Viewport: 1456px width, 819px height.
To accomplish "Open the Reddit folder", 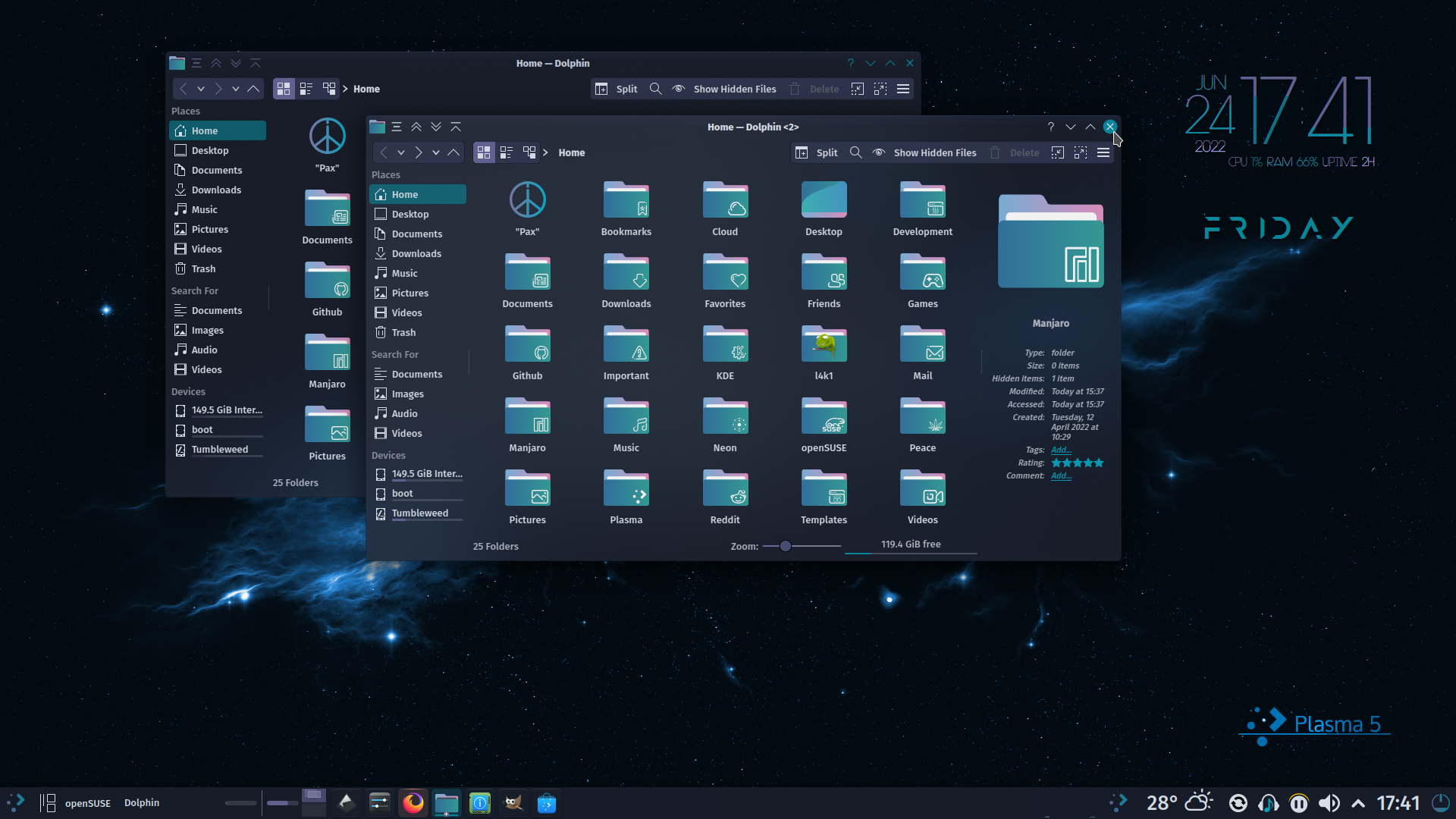I will point(725,497).
